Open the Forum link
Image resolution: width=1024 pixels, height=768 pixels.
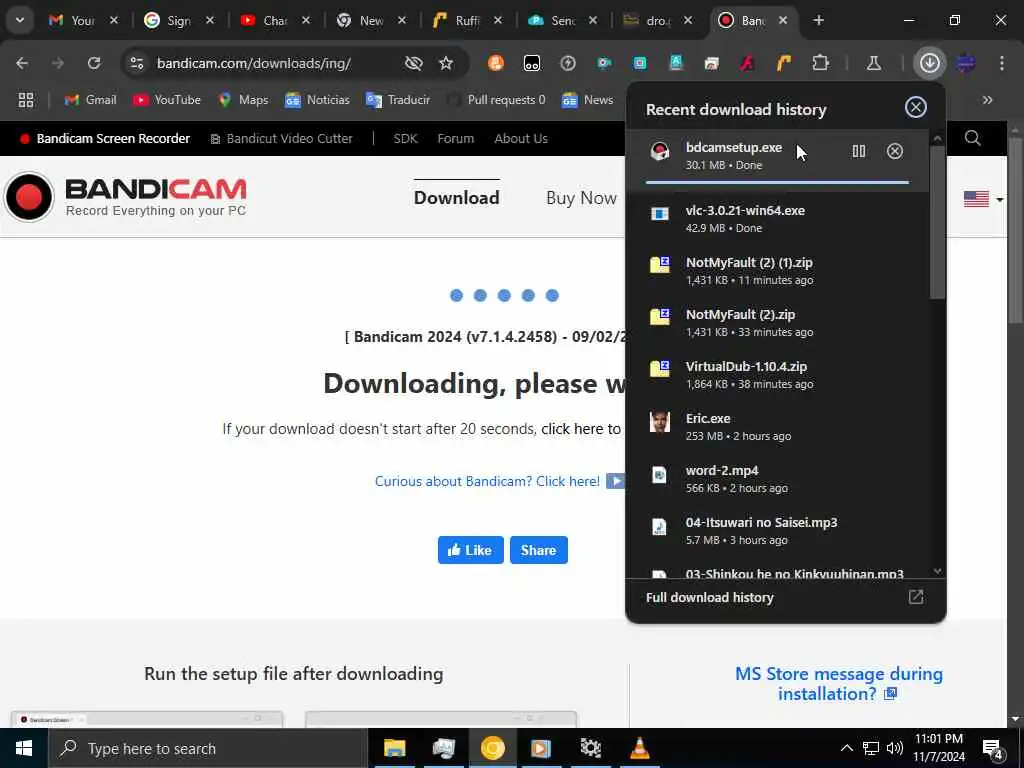point(455,138)
